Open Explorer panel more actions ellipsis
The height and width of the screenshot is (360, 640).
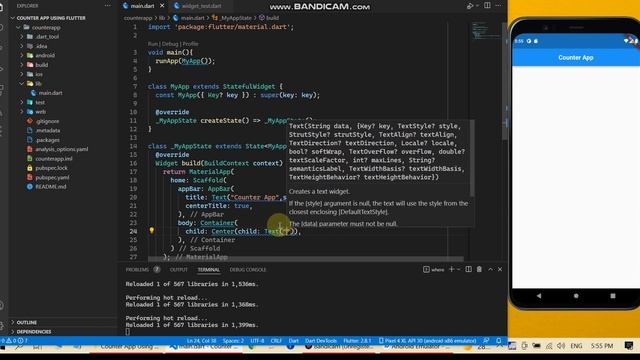108,6
